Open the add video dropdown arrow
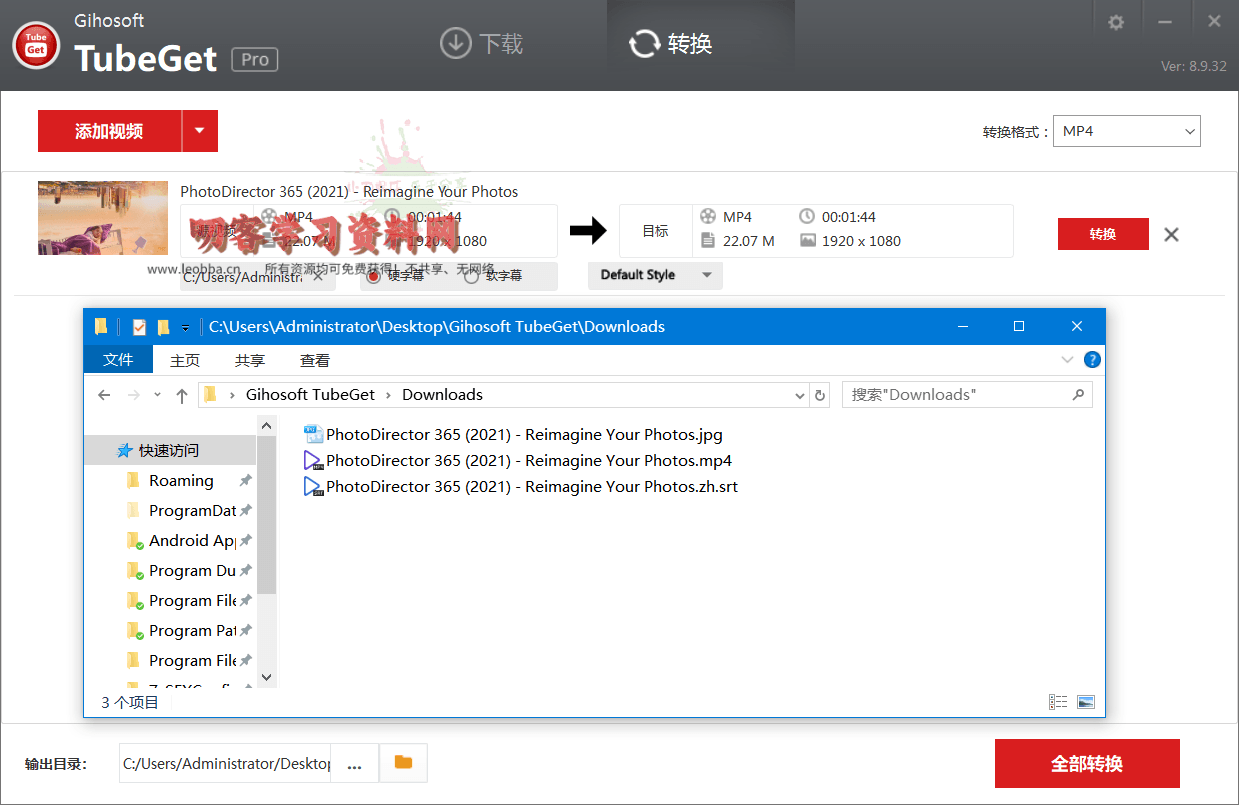The width and height of the screenshot is (1239, 805). [x=200, y=131]
